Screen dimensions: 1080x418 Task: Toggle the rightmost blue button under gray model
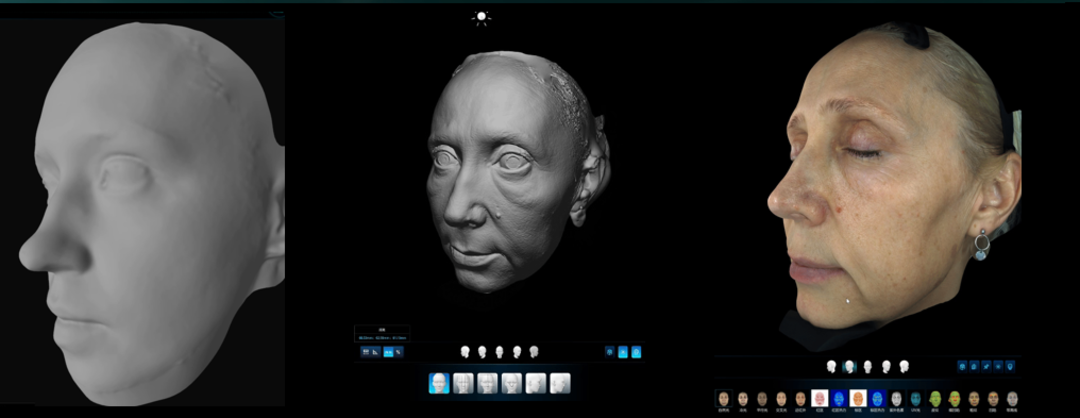point(636,352)
